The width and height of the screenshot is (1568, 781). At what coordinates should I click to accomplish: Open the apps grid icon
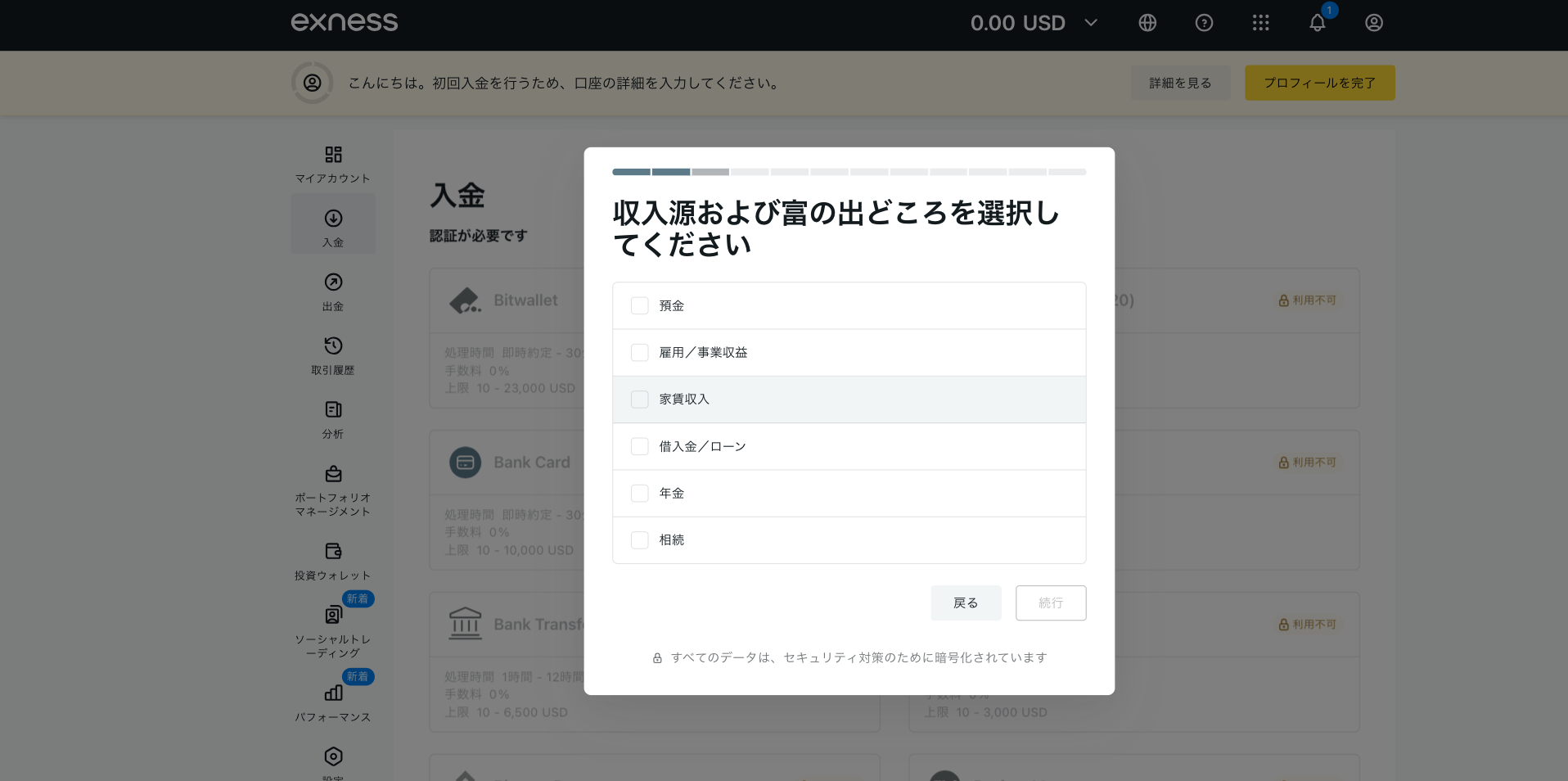[x=1260, y=23]
